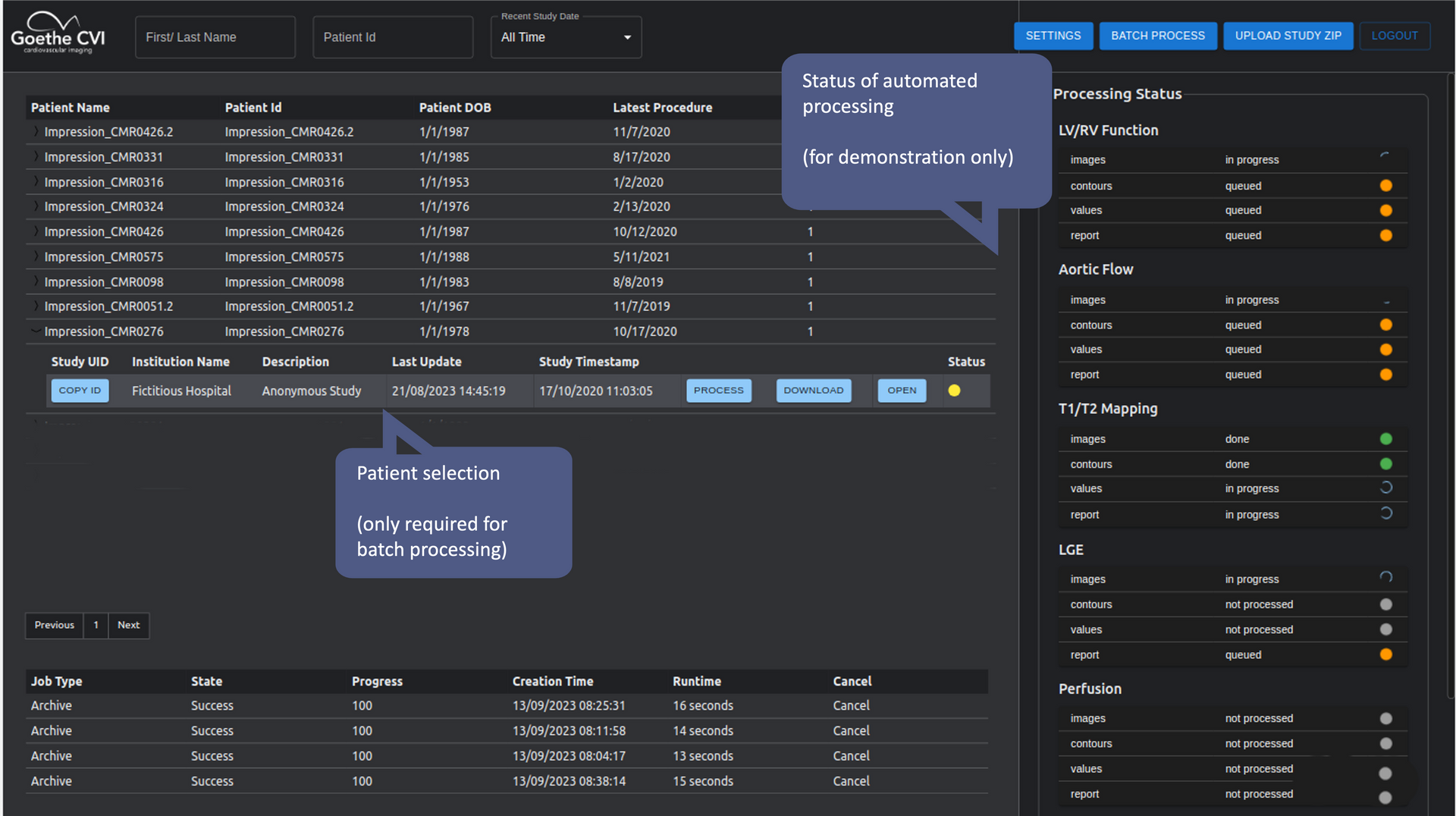
Task: Copy the Study UID with Copy ID
Action: (x=80, y=391)
